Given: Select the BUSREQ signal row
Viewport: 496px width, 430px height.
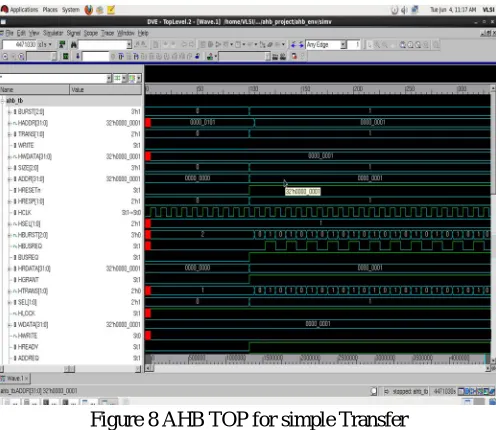Looking at the screenshot, I should [x=71, y=257].
